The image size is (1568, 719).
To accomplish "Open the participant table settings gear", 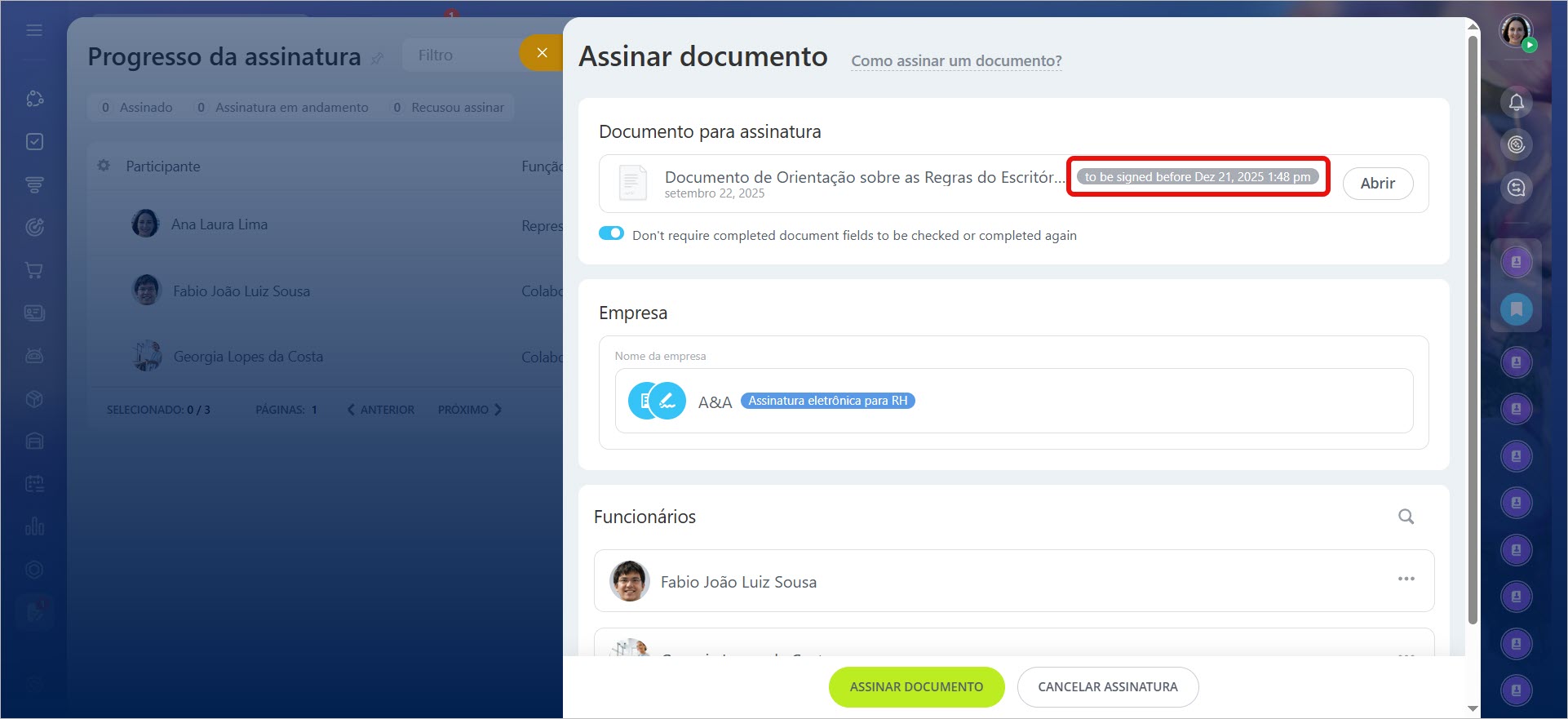I will (x=104, y=166).
